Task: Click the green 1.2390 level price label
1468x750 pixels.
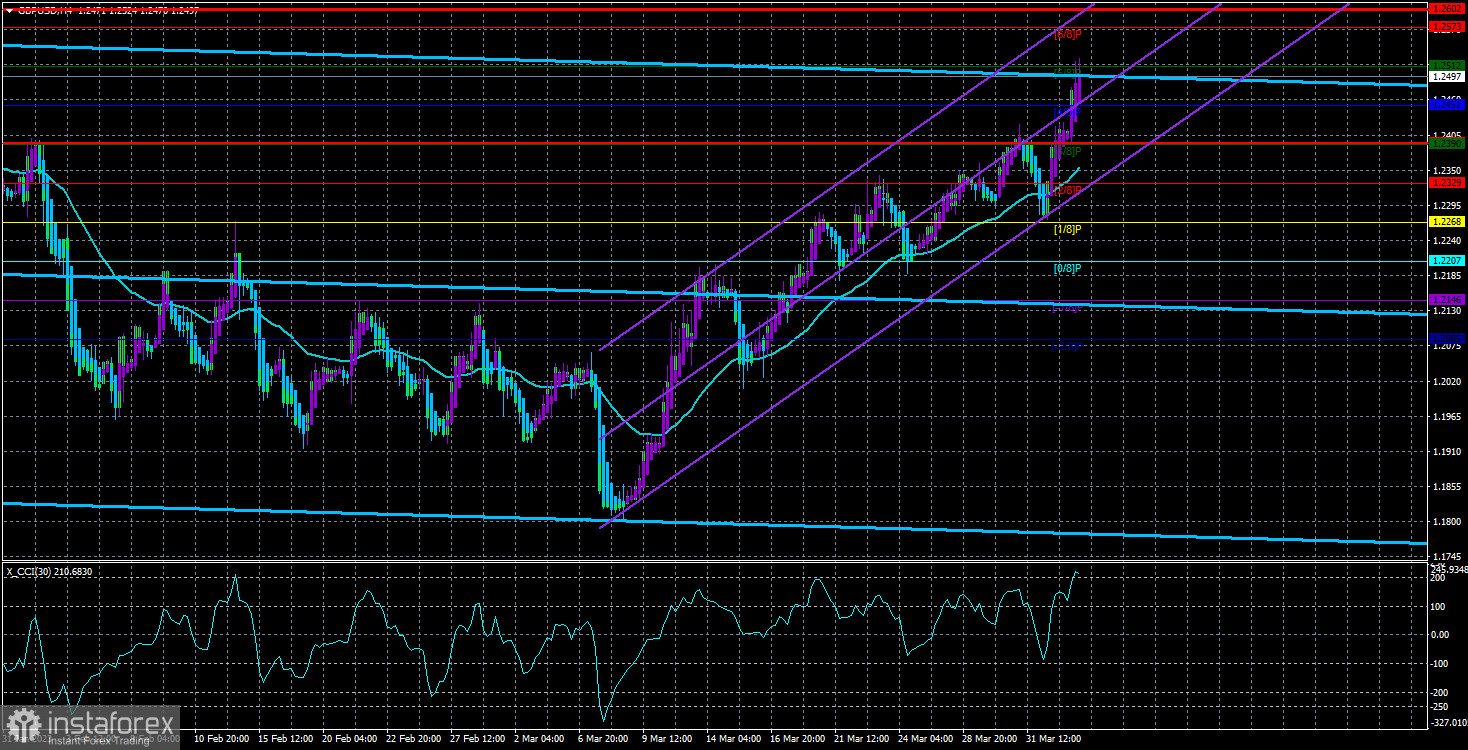Action: click(1447, 143)
